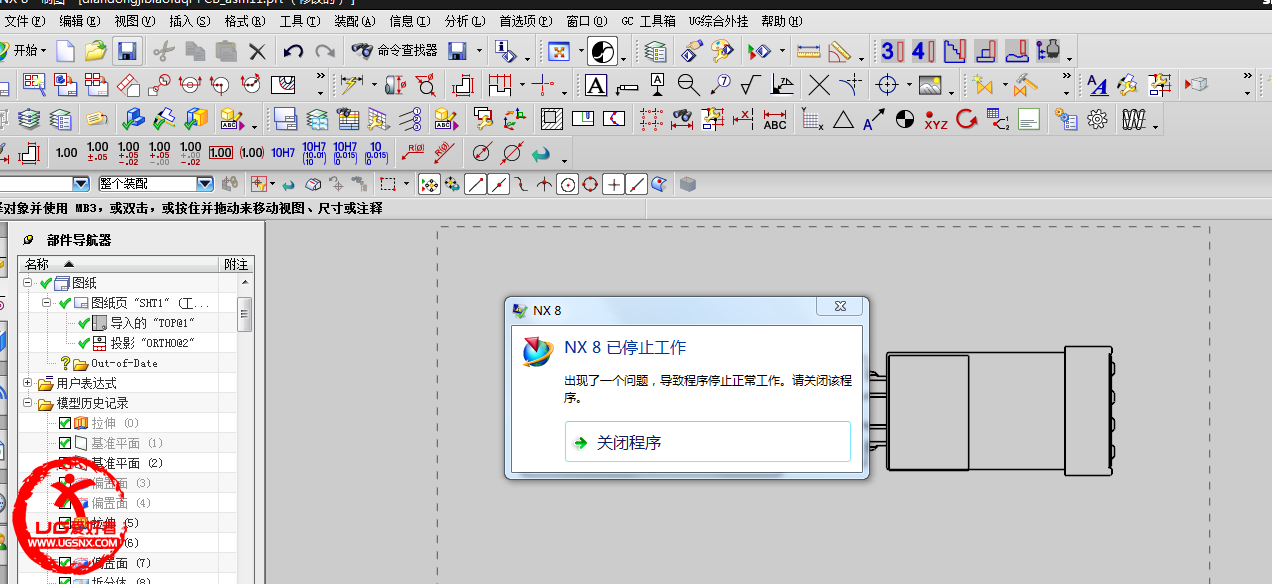
Task: Click the R(Ø) radius dimension icon
Action: pyautogui.click(x=411, y=153)
